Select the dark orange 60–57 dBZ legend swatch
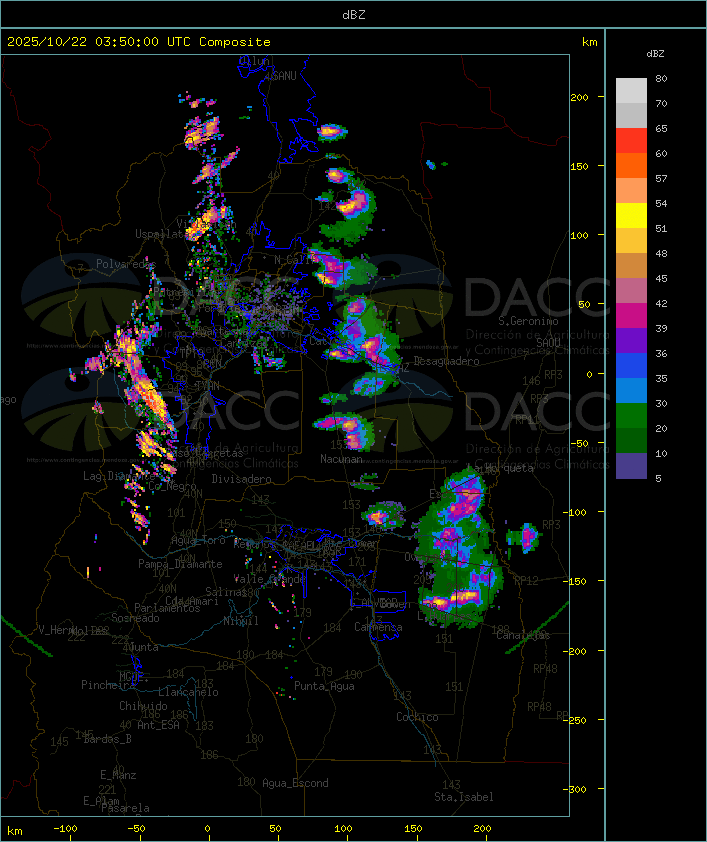Viewport: 707px width, 842px height. pyautogui.click(x=631, y=165)
